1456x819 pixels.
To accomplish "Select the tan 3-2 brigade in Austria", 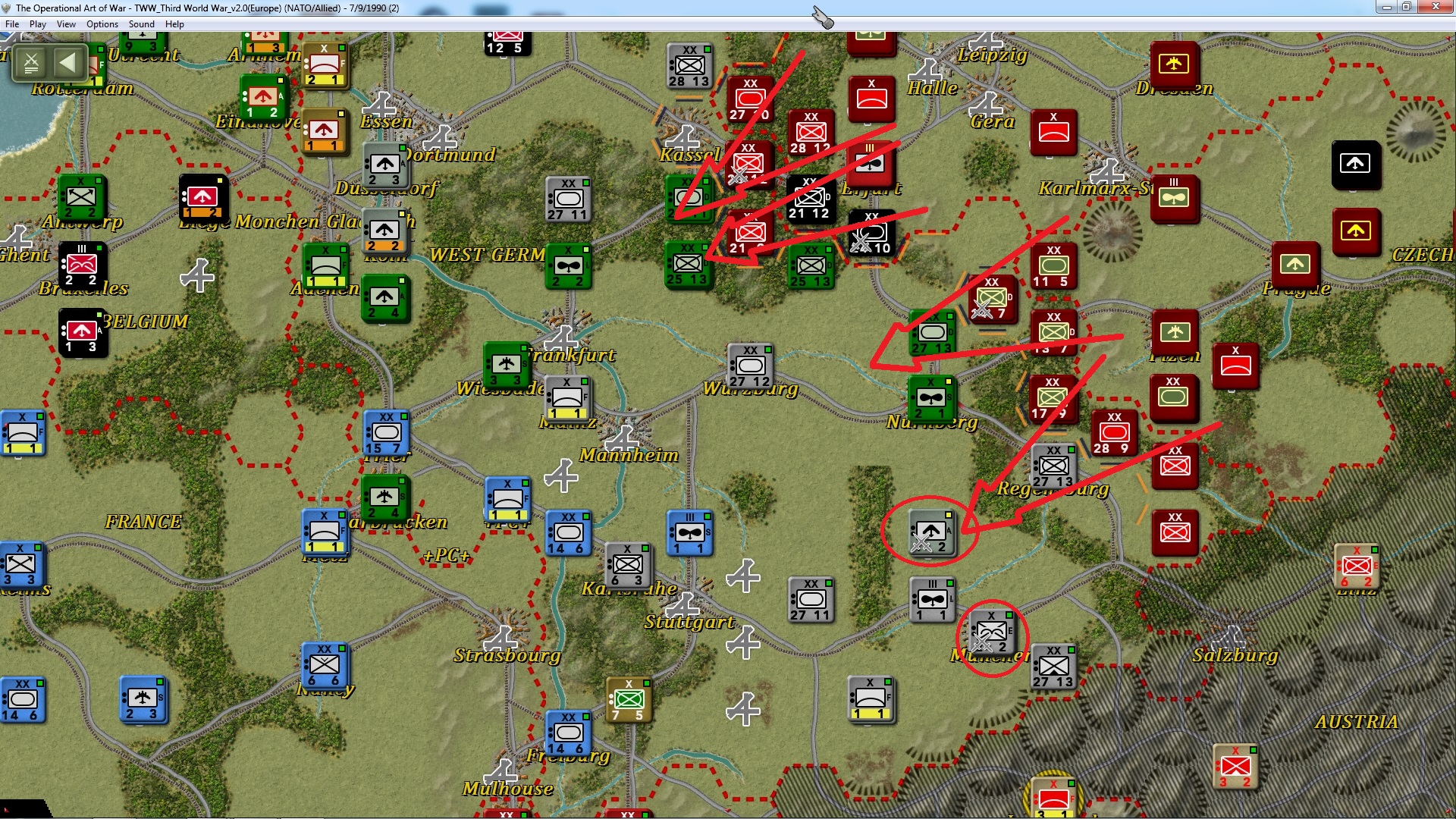I will (1235, 767).
